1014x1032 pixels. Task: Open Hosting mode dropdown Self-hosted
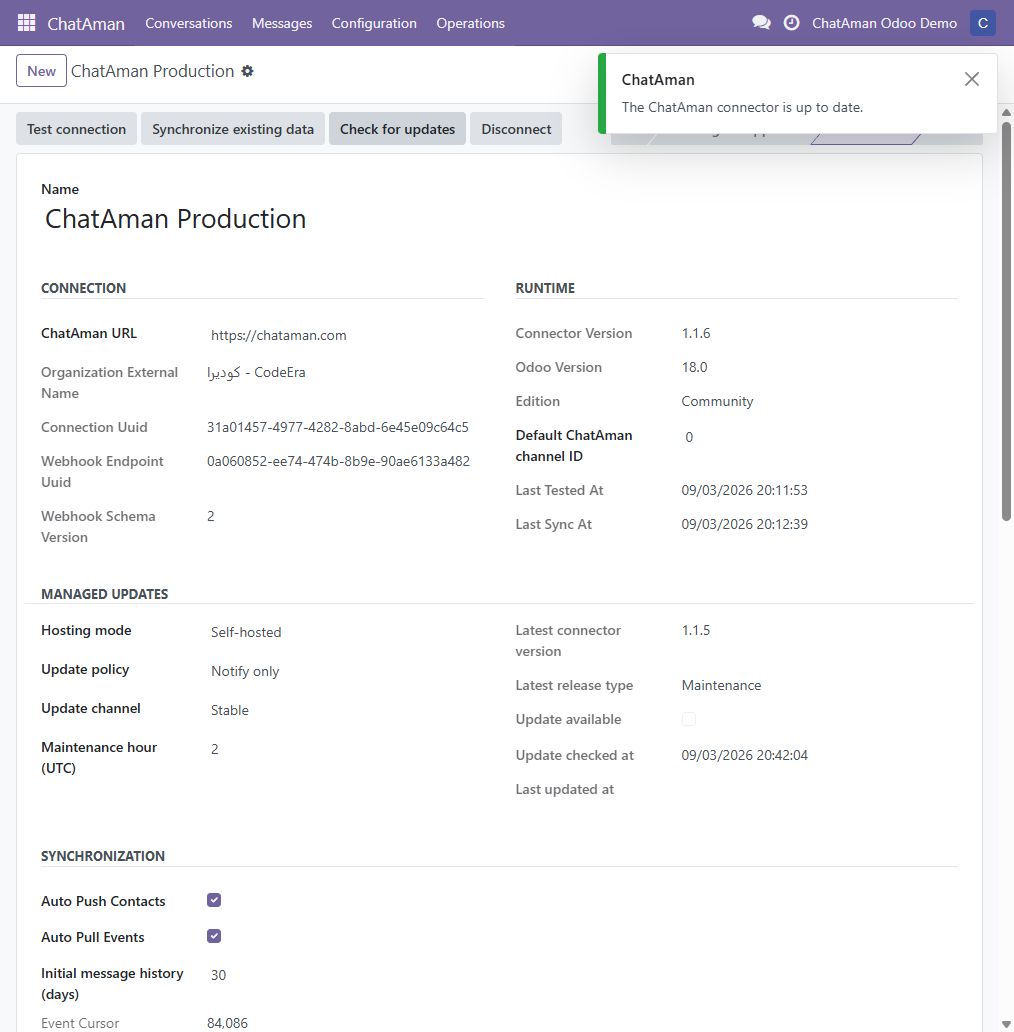346,632
